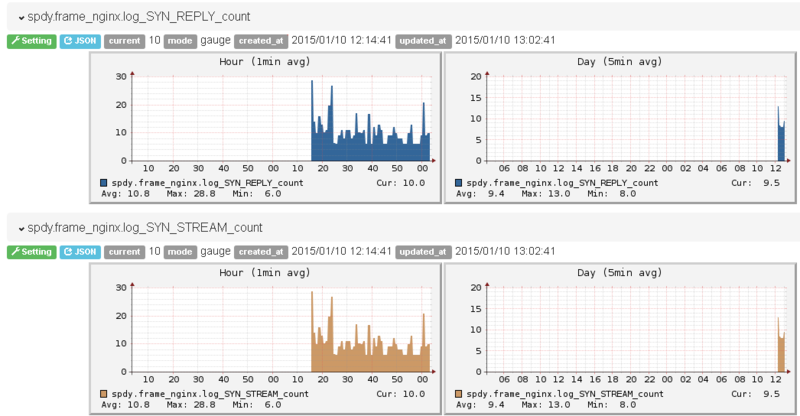View JSON for SYN_STREAM_count
This screenshot has width=800, height=416.
[x=80, y=252]
